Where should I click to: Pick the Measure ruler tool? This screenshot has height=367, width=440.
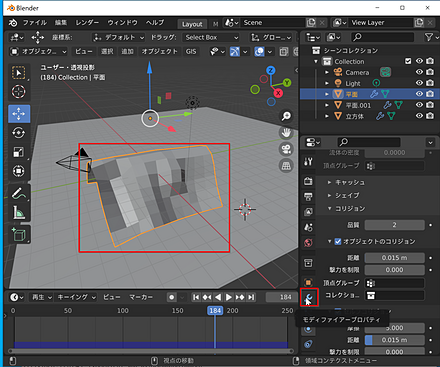click(18, 212)
